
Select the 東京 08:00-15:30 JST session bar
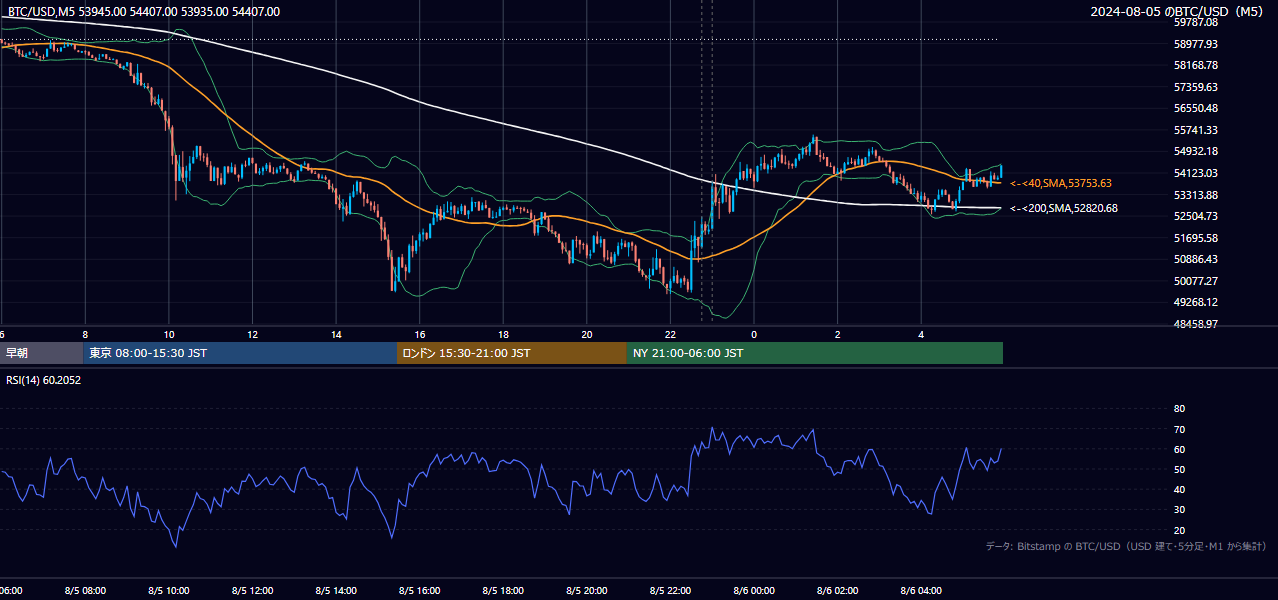[x=240, y=353]
